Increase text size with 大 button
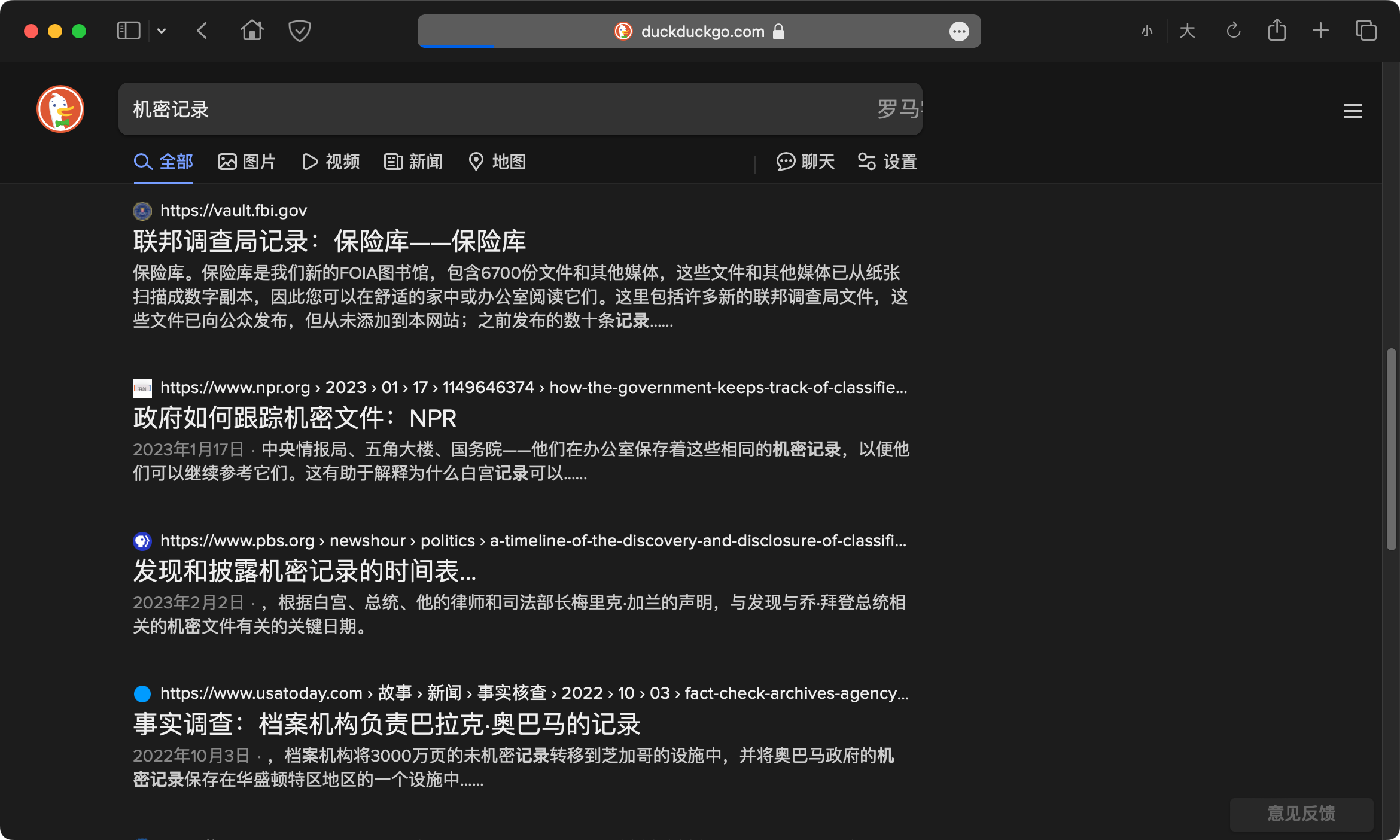The height and width of the screenshot is (840, 1400). click(1188, 31)
